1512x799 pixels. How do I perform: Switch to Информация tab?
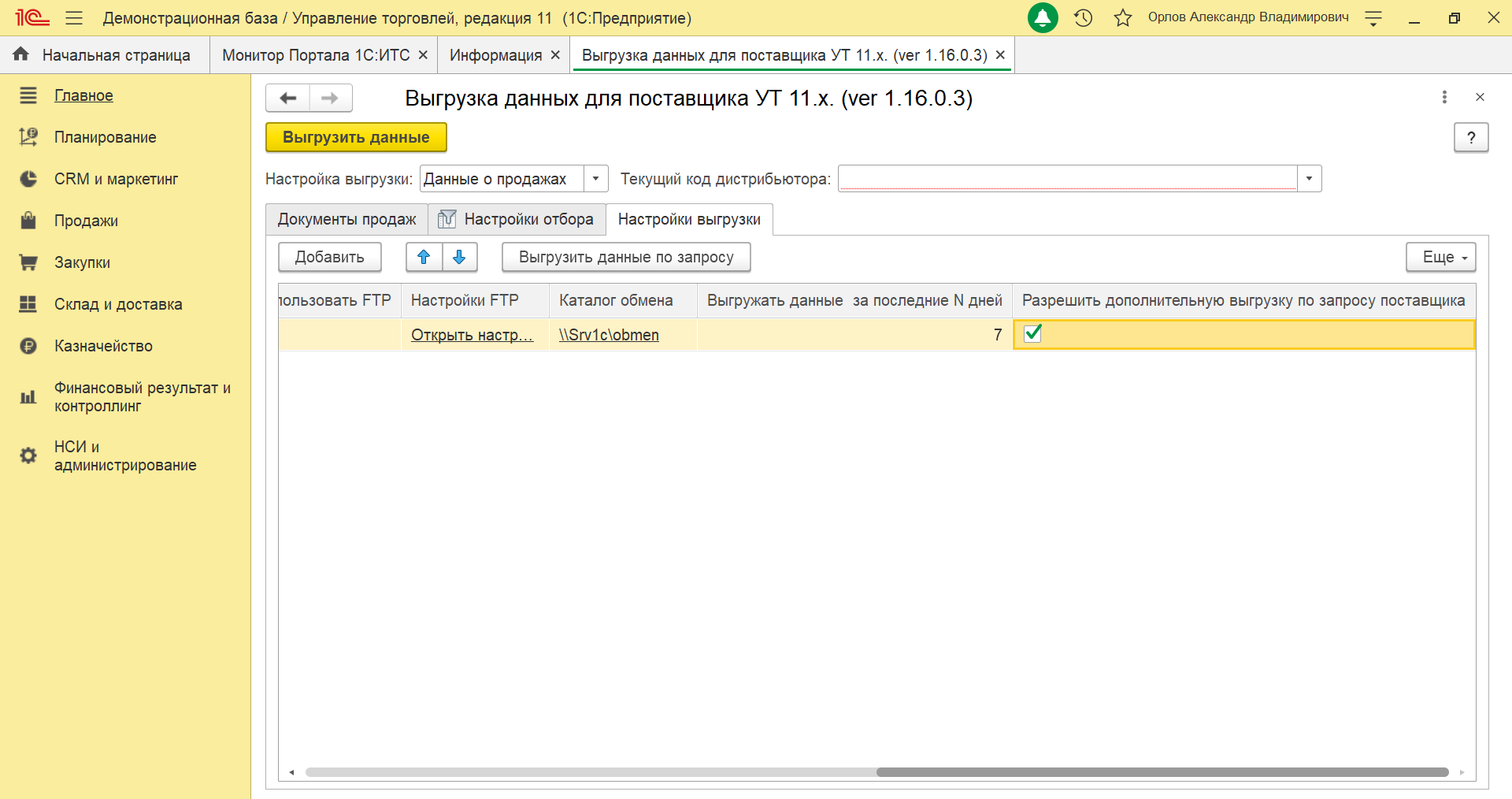pyautogui.click(x=495, y=55)
